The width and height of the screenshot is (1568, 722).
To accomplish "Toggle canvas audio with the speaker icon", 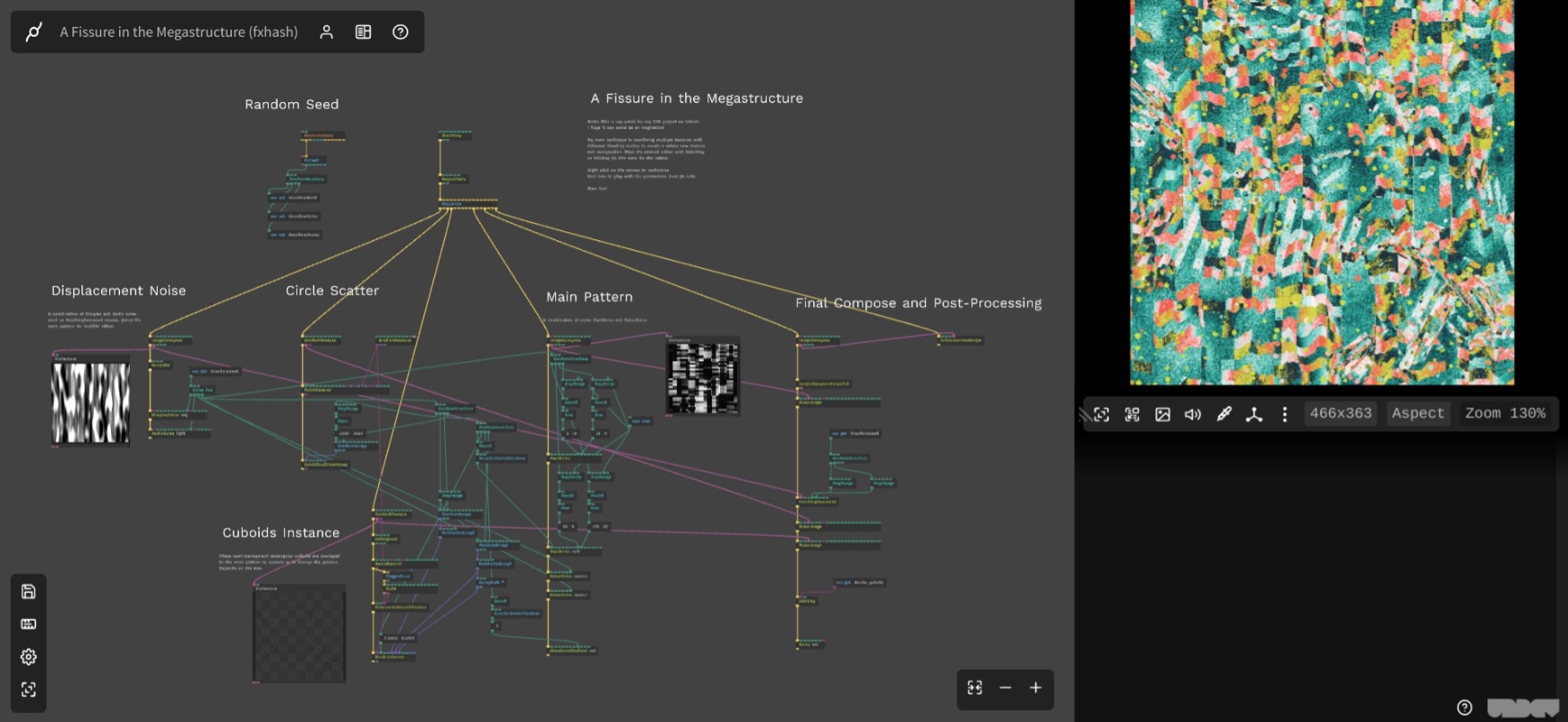I will (x=1193, y=414).
